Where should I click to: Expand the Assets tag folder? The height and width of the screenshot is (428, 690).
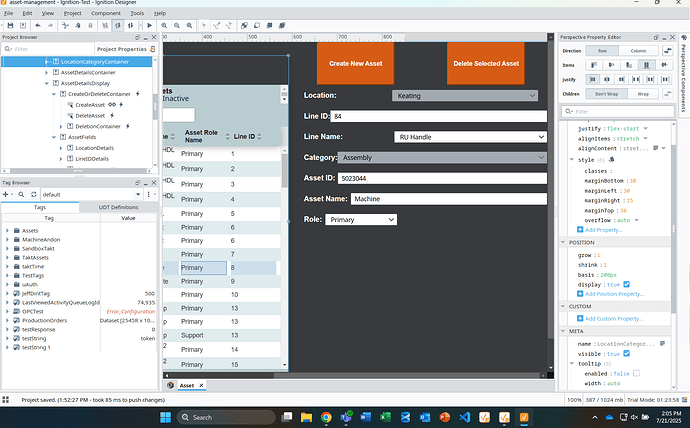pos(7,230)
